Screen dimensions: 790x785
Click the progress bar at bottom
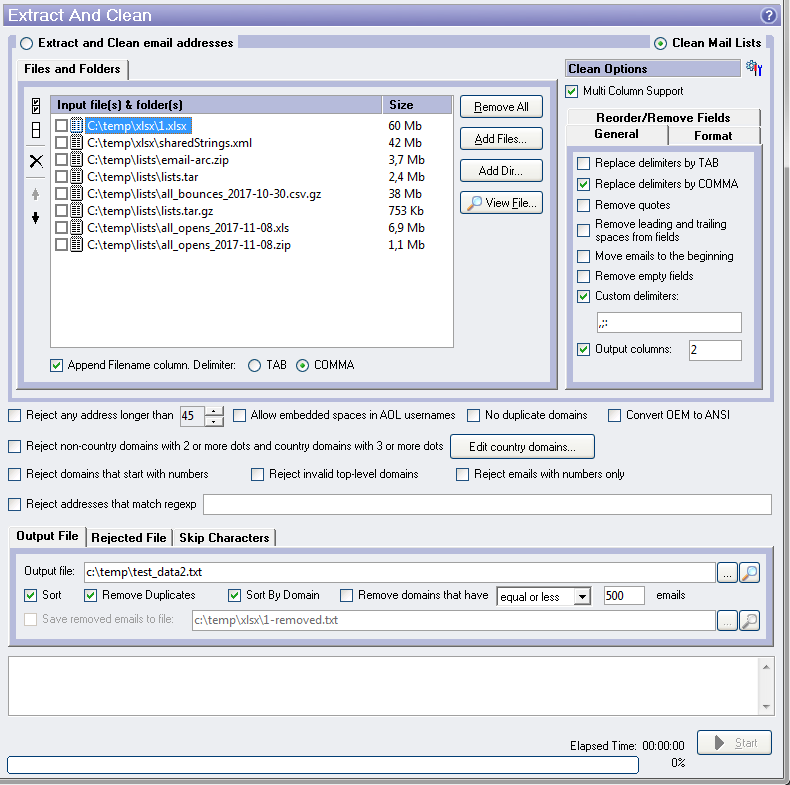[x=322, y=765]
